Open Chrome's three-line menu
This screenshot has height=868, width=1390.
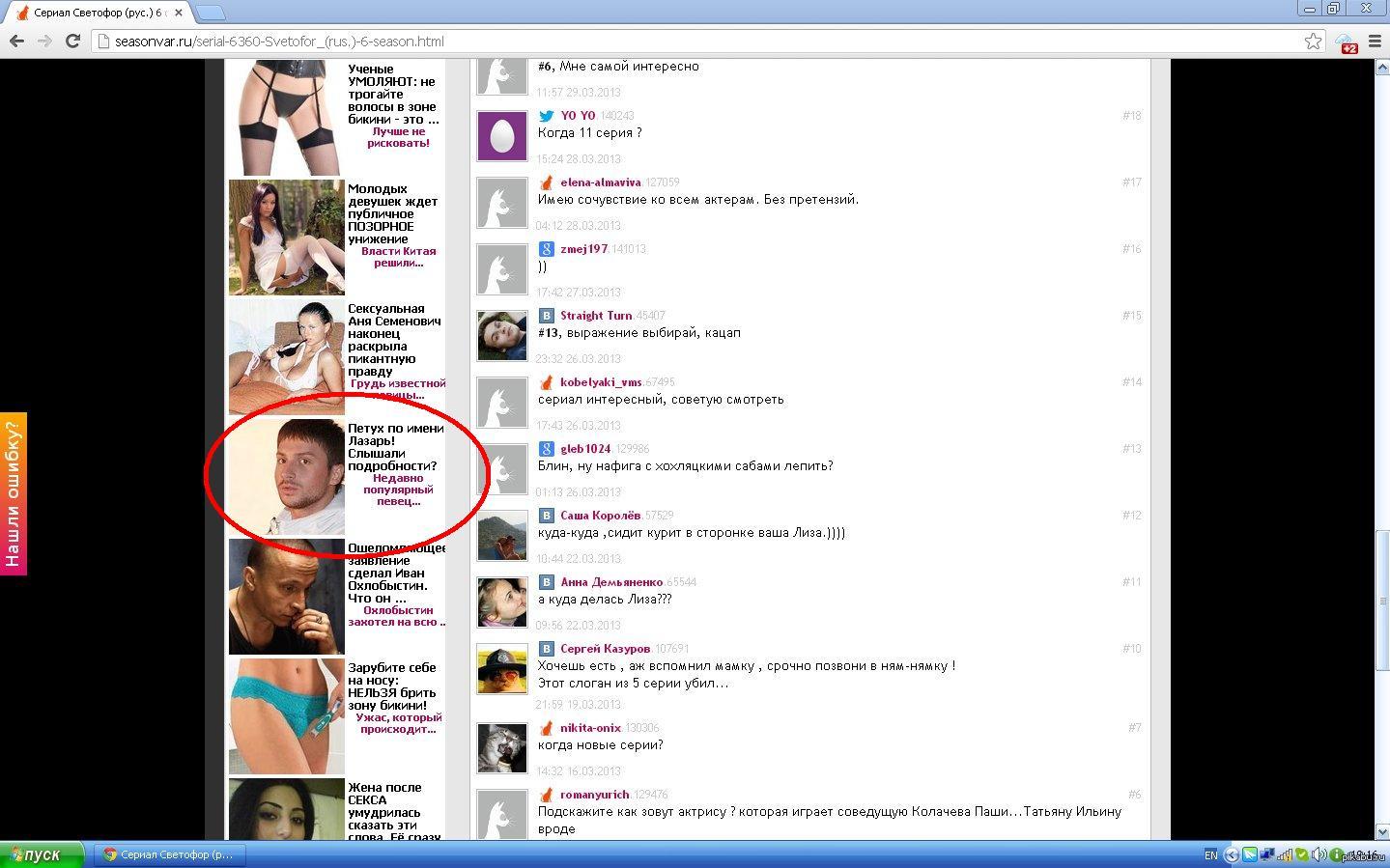click(x=1374, y=41)
